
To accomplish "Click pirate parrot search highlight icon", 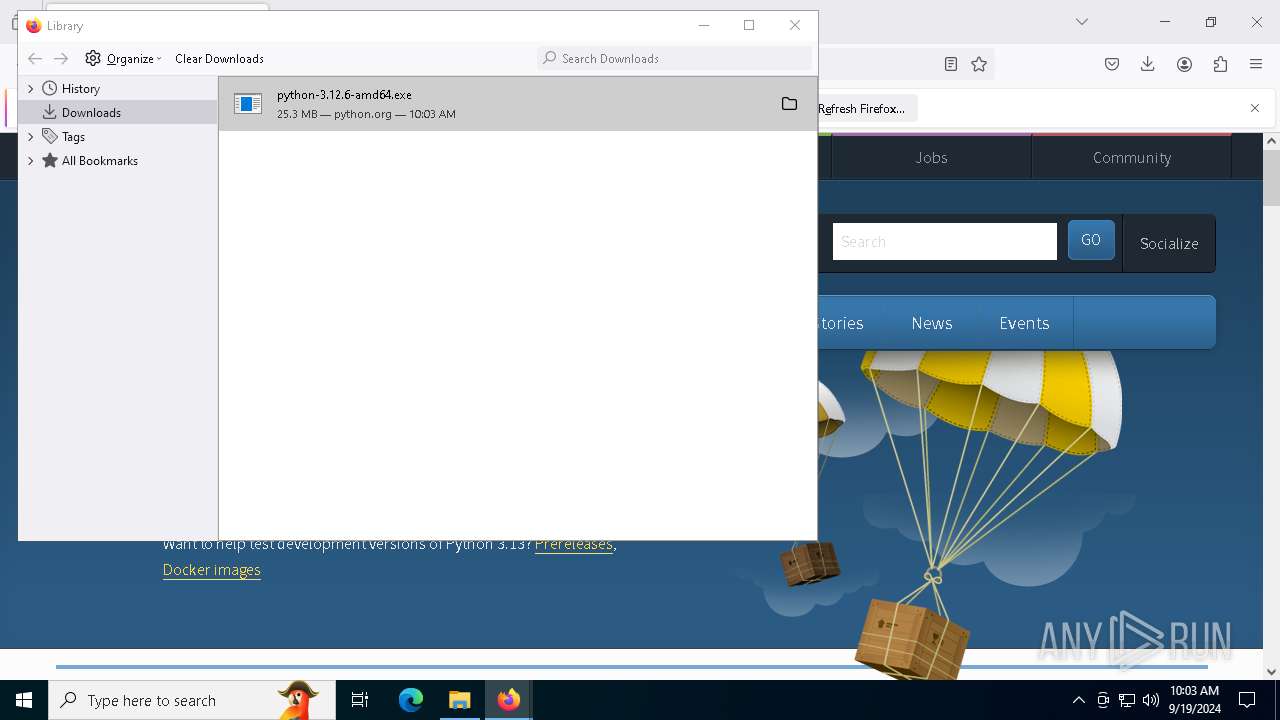I will [x=297, y=699].
